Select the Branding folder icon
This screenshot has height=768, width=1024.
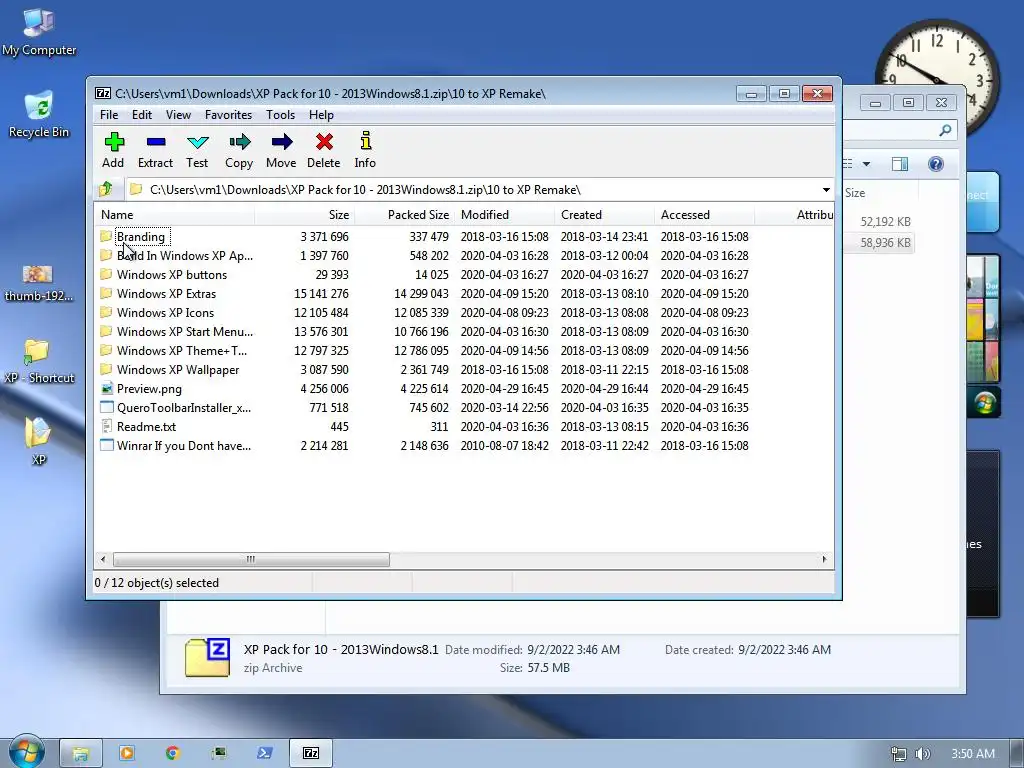coord(106,236)
